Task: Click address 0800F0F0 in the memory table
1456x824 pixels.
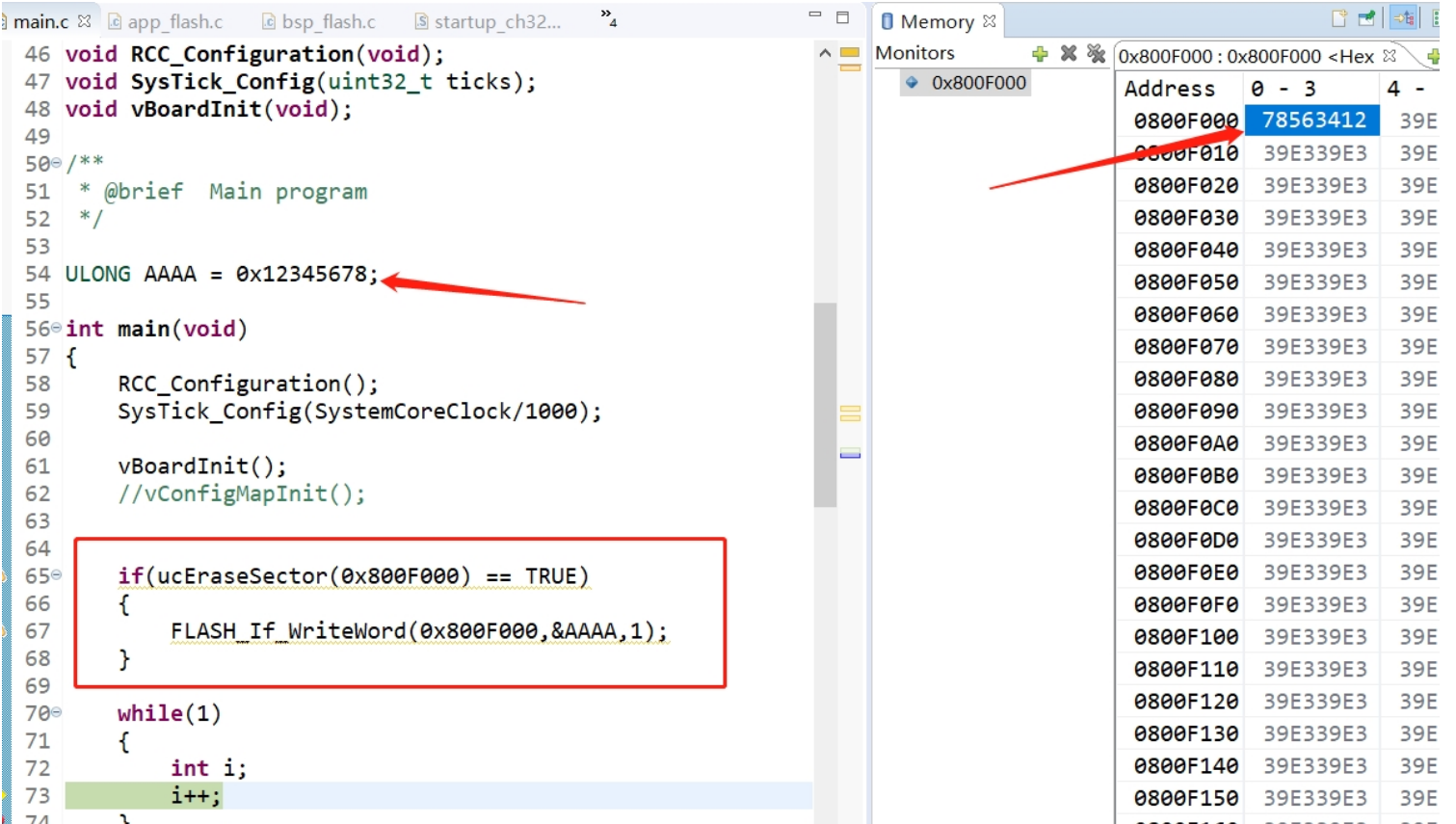Action: (x=1186, y=604)
